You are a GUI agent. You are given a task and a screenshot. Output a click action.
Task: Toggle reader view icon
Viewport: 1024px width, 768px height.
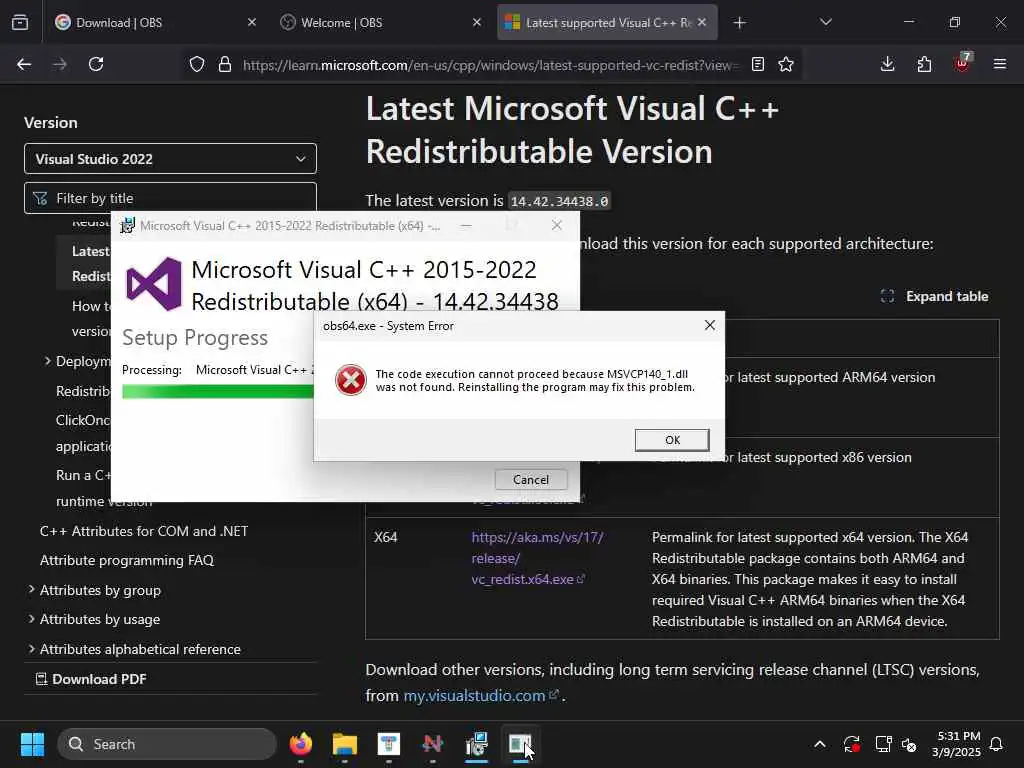pos(758,64)
